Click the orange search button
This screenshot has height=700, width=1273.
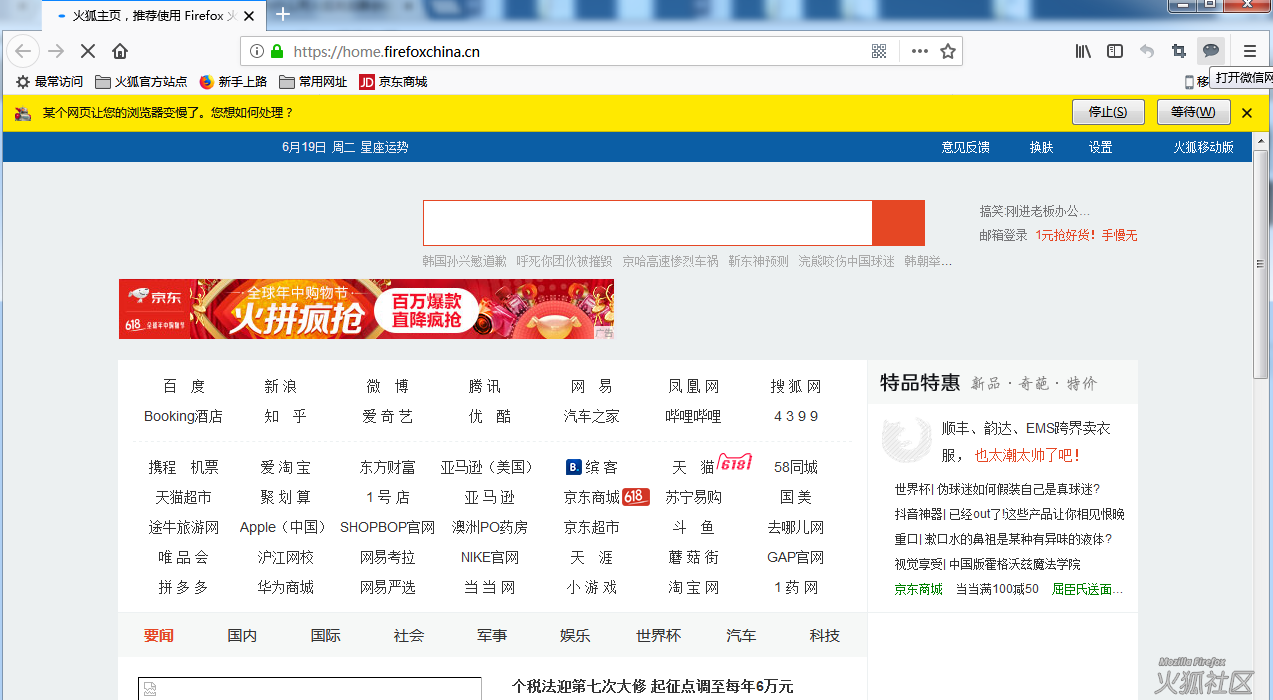pyautogui.click(x=898, y=223)
